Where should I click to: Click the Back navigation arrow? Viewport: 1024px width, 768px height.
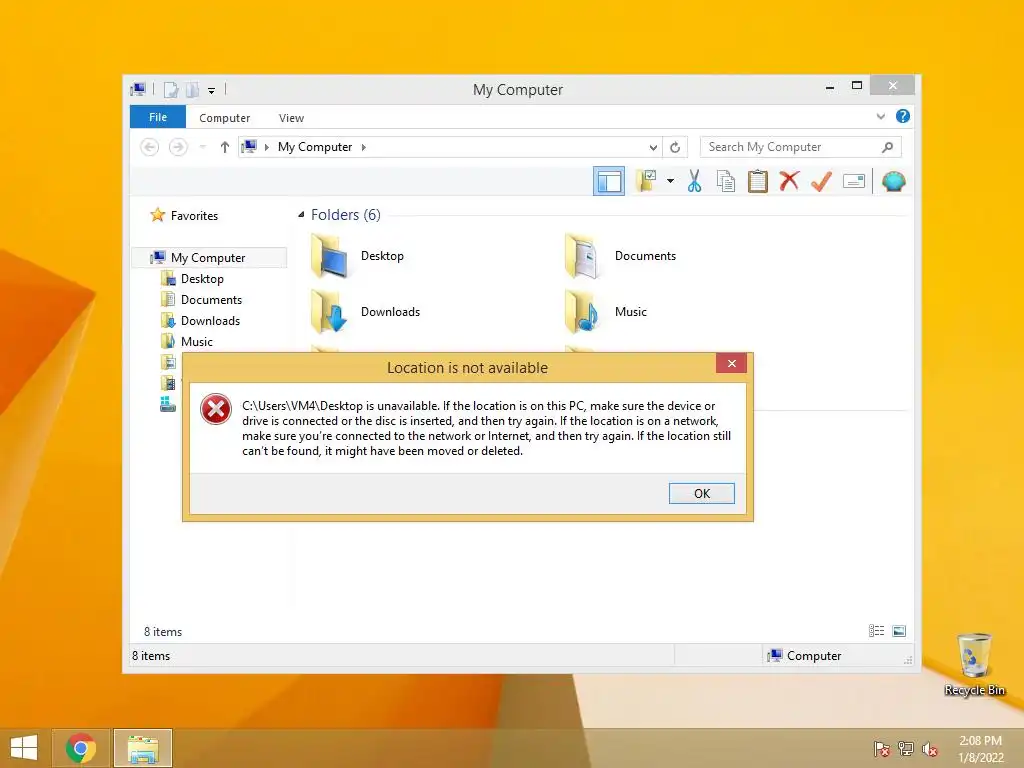150,147
